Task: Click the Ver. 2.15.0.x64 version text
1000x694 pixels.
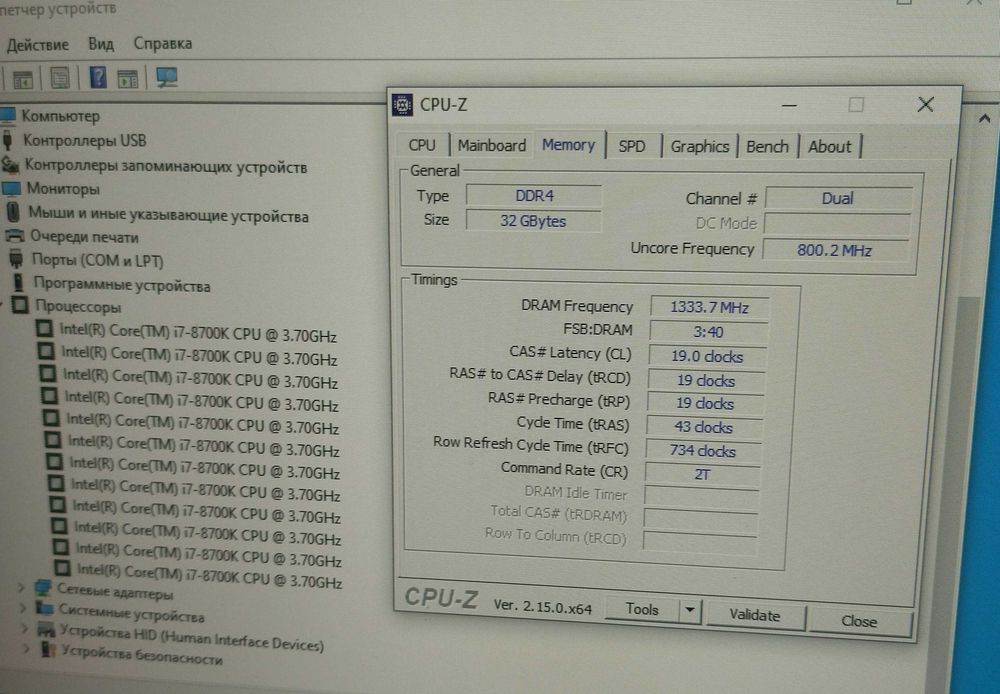Action: (542, 607)
